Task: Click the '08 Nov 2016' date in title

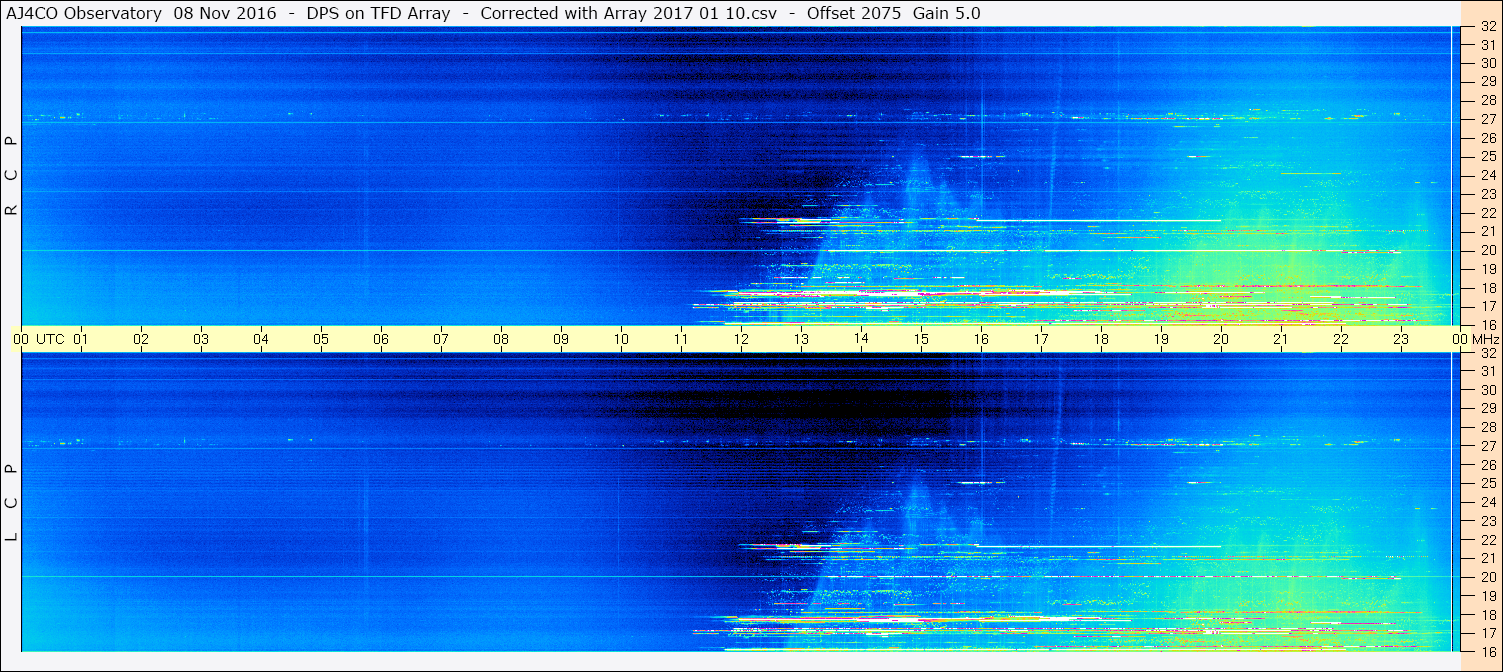Action: coord(225,14)
